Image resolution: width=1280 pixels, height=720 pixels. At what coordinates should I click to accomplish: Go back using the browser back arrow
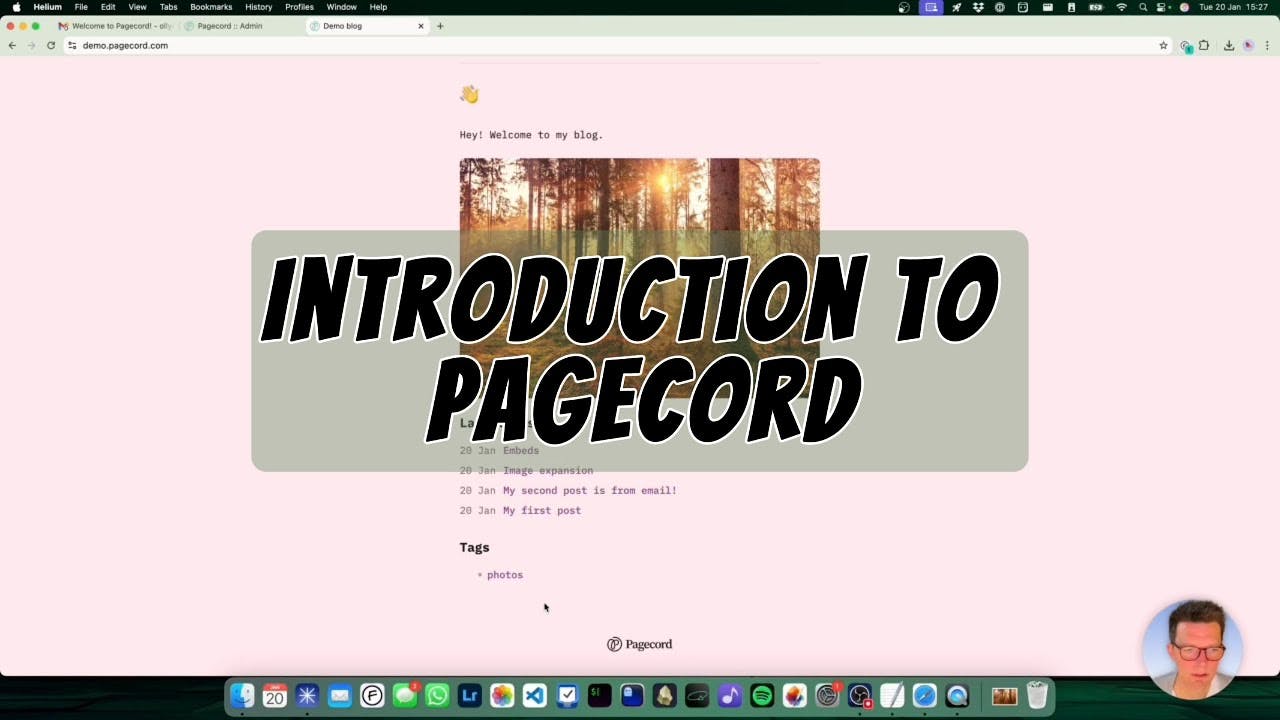point(12,45)
